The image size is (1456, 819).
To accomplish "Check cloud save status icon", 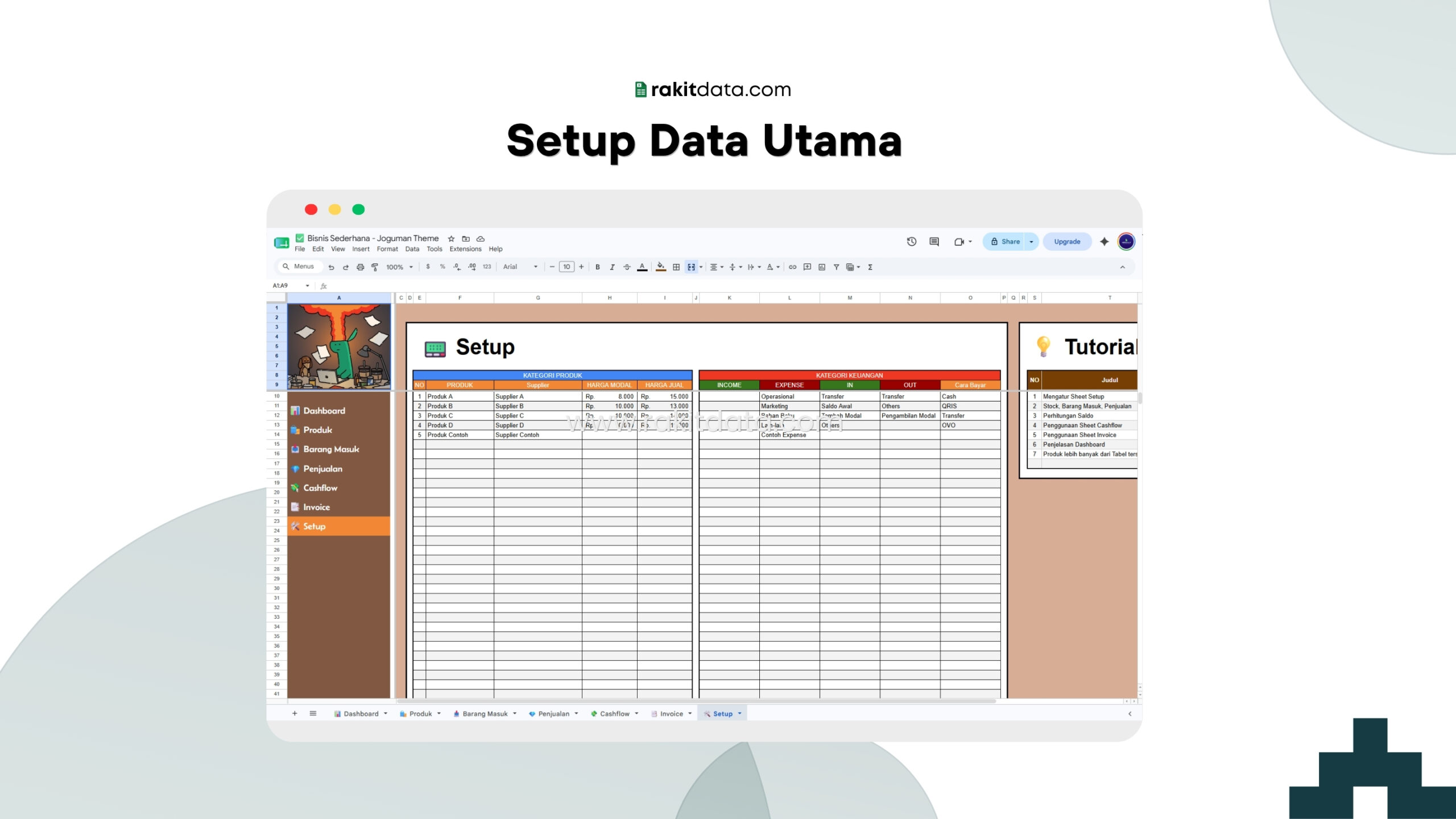I will coord(481,239).
